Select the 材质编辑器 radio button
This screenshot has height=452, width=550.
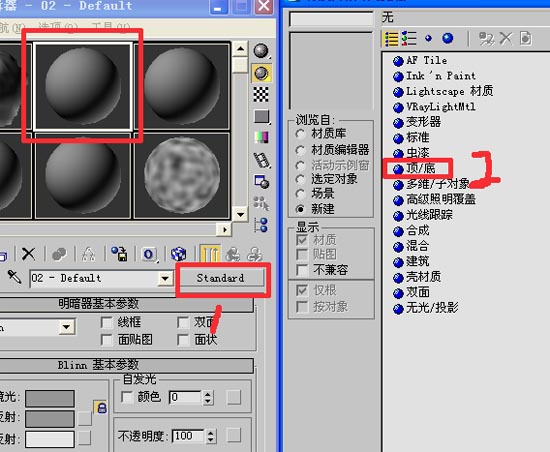point(300,150)
